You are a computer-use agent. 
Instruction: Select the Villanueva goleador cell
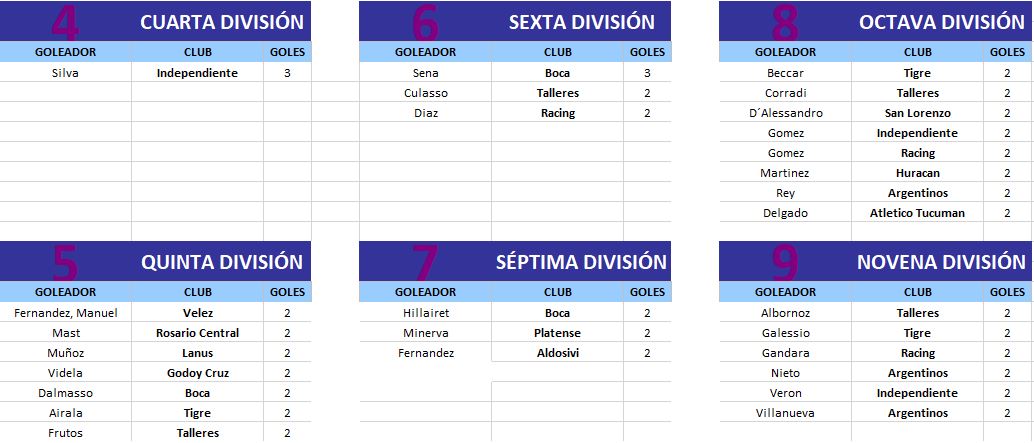pos(785,413)
